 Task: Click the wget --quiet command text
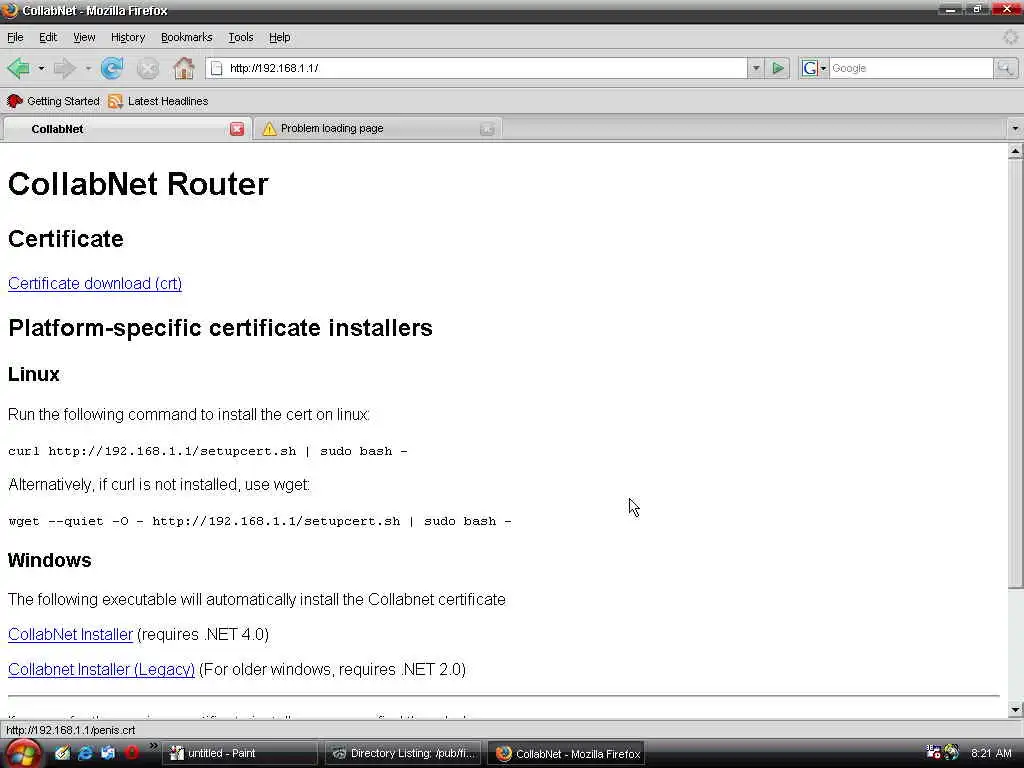(260, 521)
